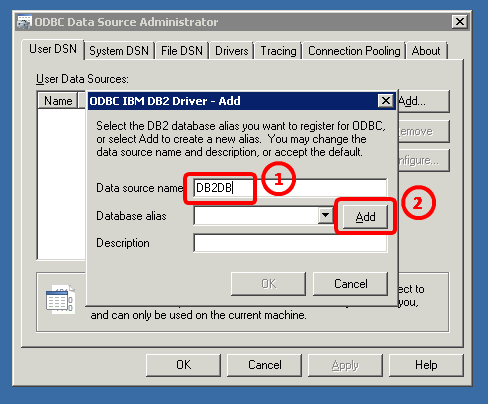The width and height of the screenshot is (488, 404).
Task: Go to the Tracing tab
Action: point(278,51)
